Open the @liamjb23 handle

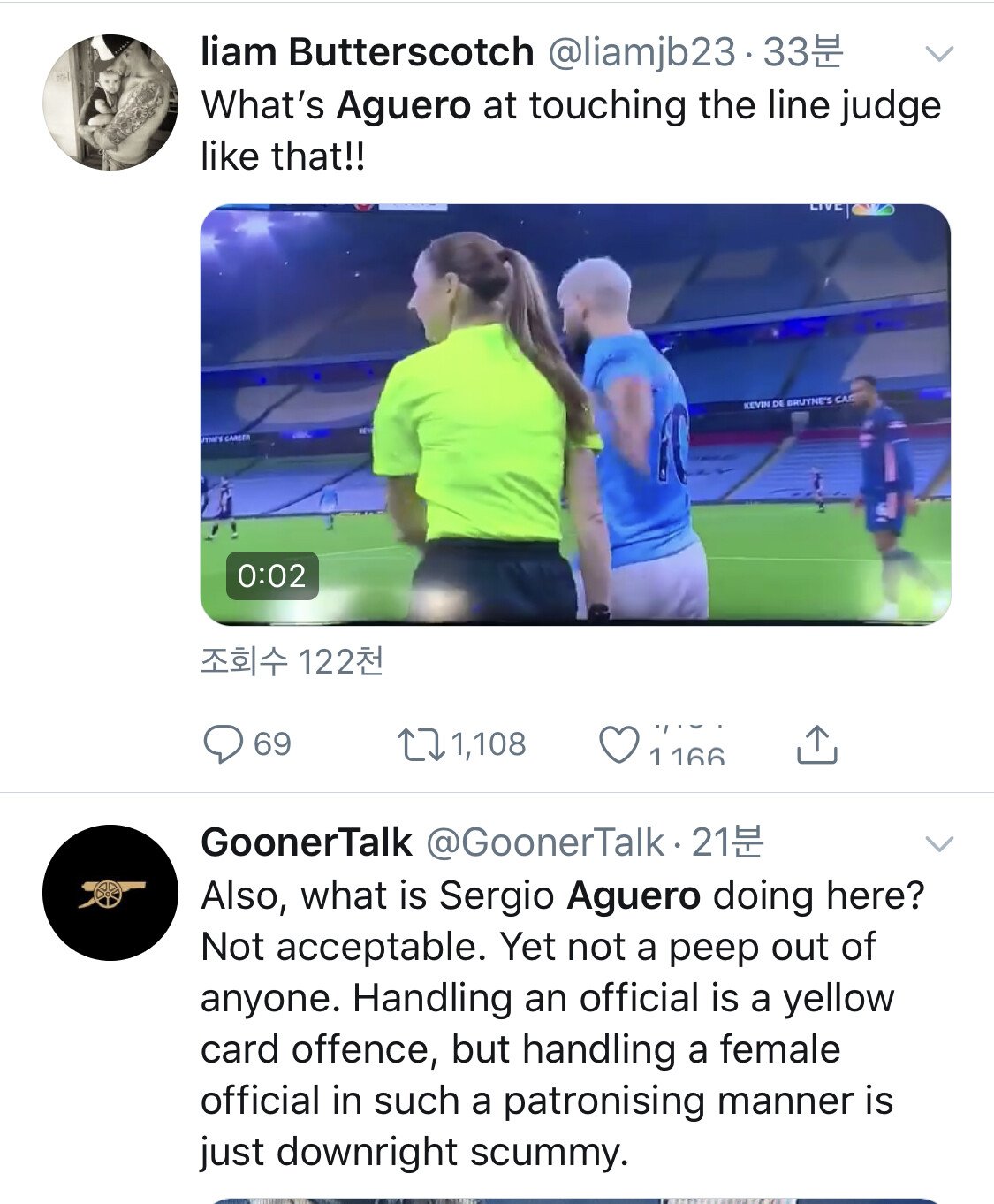tap(641, 52)
